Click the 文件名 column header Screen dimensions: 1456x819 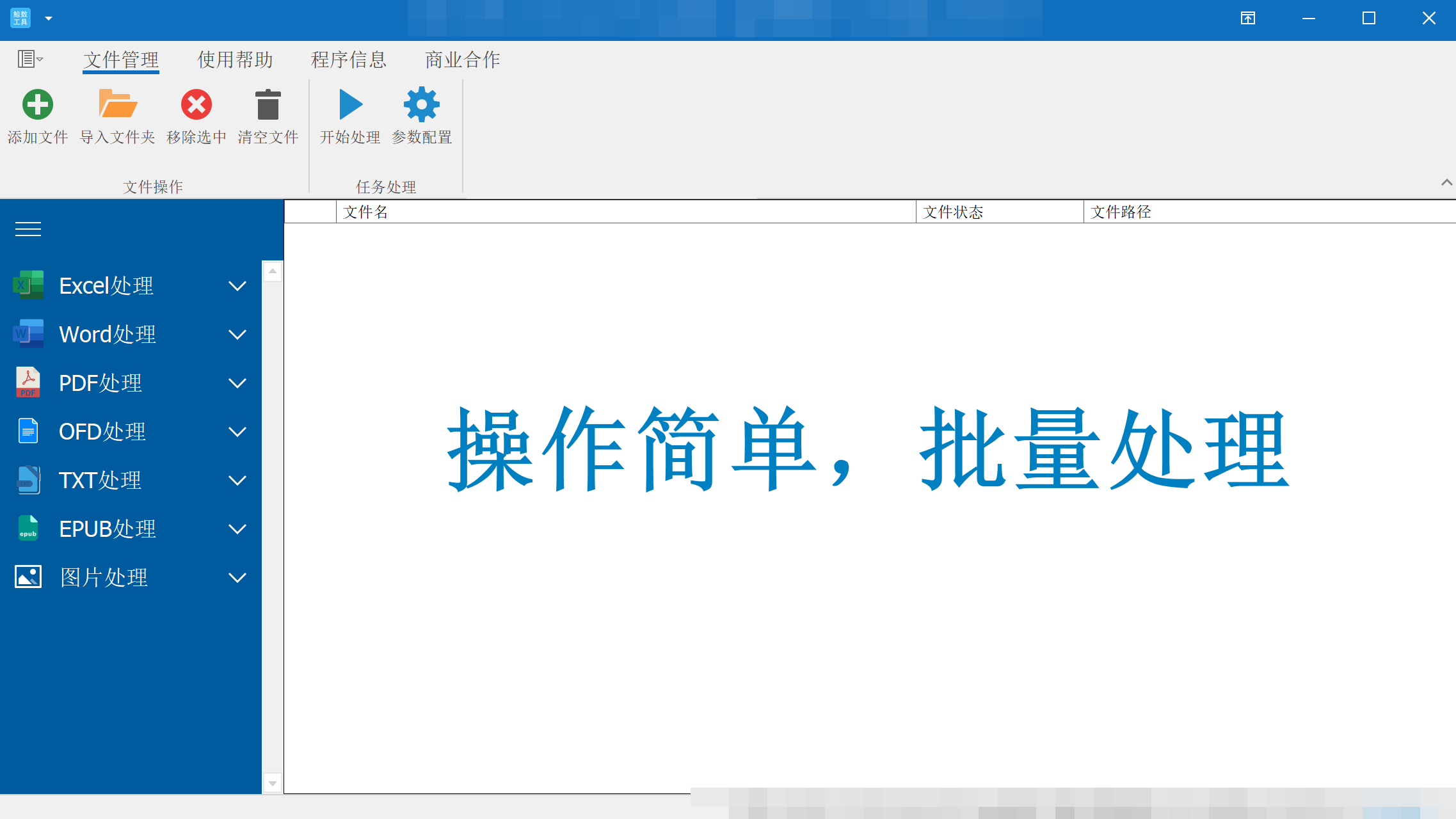coord(626,212)
